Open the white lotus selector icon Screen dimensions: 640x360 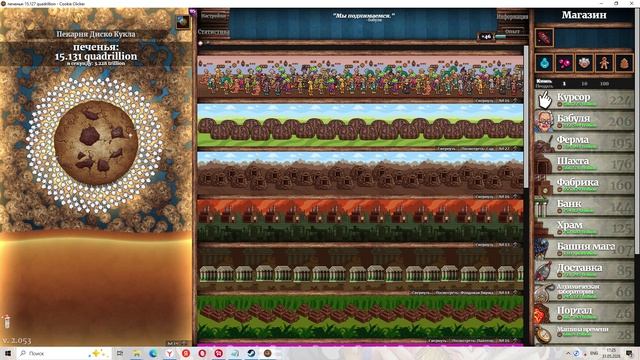pos(584,63)
